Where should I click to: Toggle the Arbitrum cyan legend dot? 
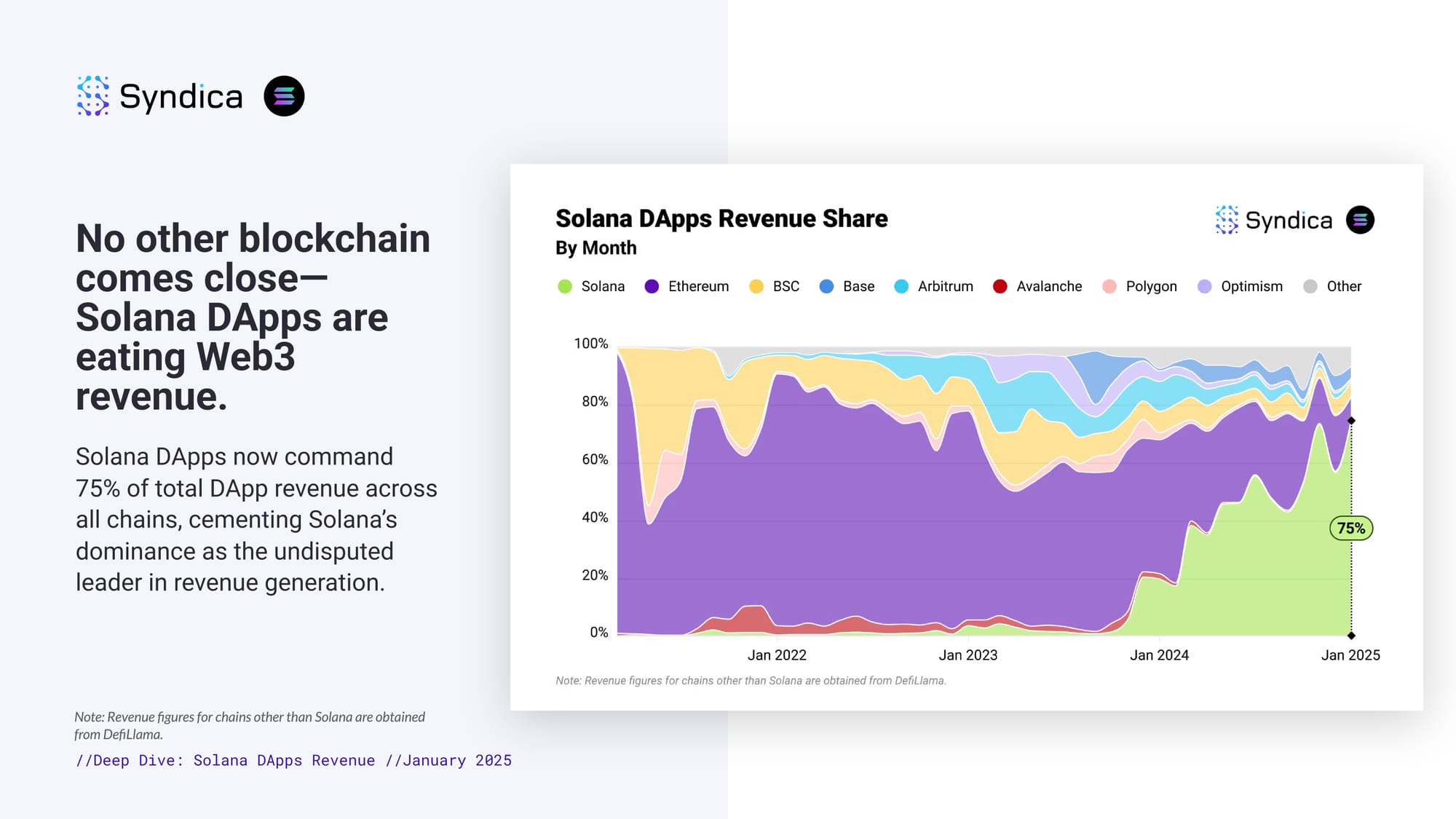click(901, 287)
